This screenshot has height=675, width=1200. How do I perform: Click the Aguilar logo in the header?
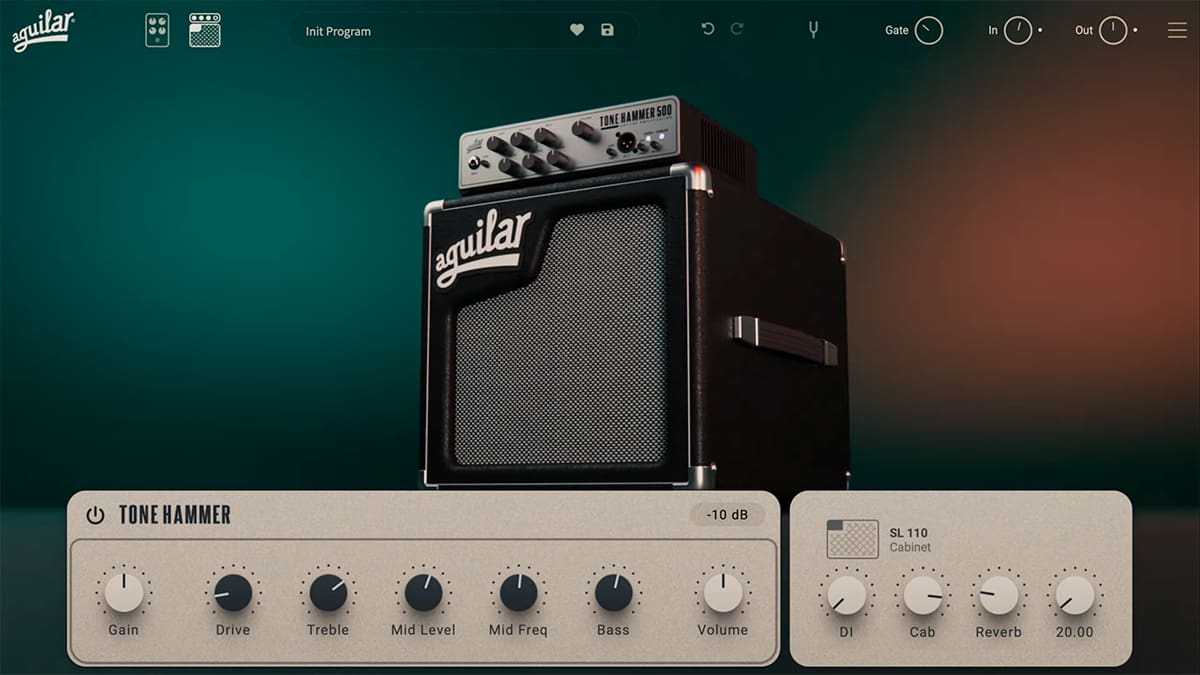coord(43,30)
